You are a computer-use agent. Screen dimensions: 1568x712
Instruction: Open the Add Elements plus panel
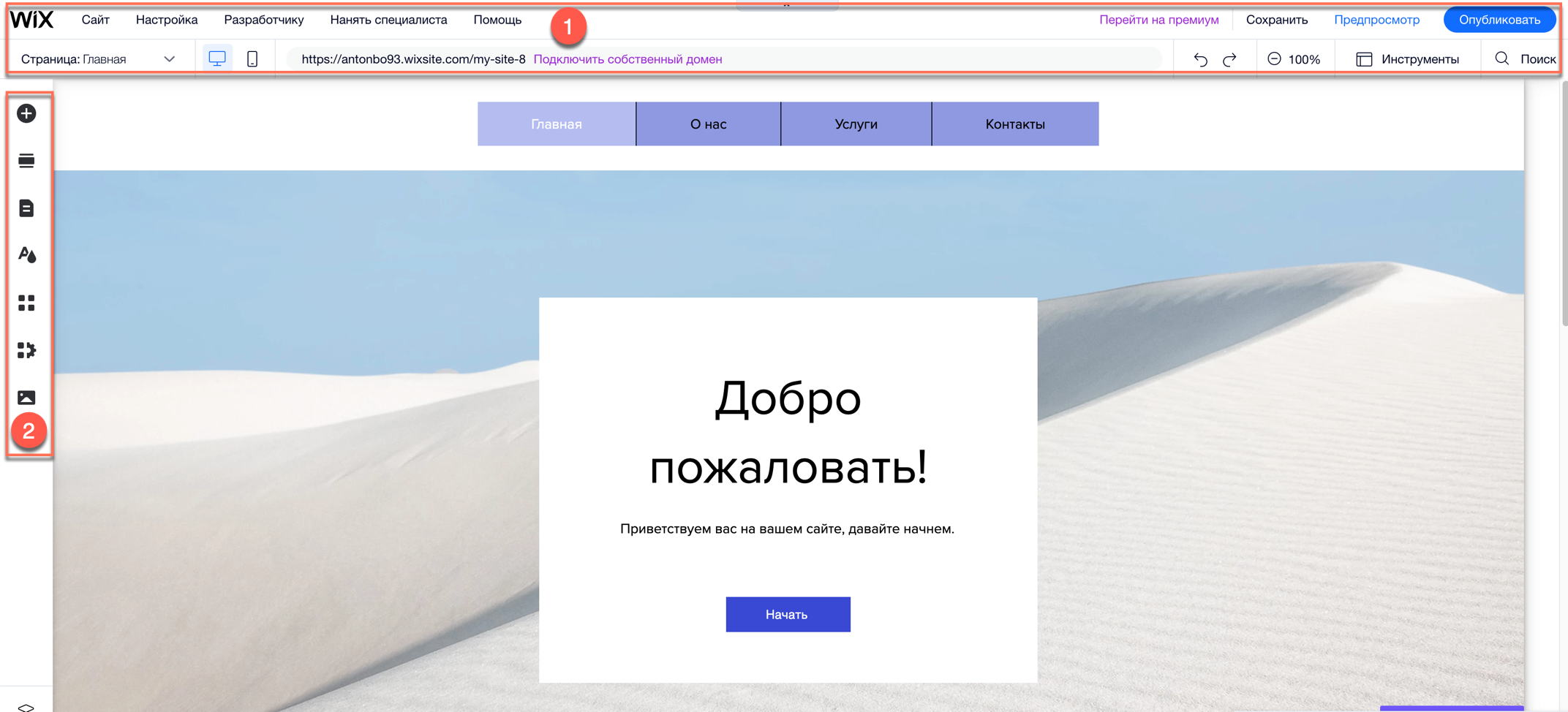point(26,113)
